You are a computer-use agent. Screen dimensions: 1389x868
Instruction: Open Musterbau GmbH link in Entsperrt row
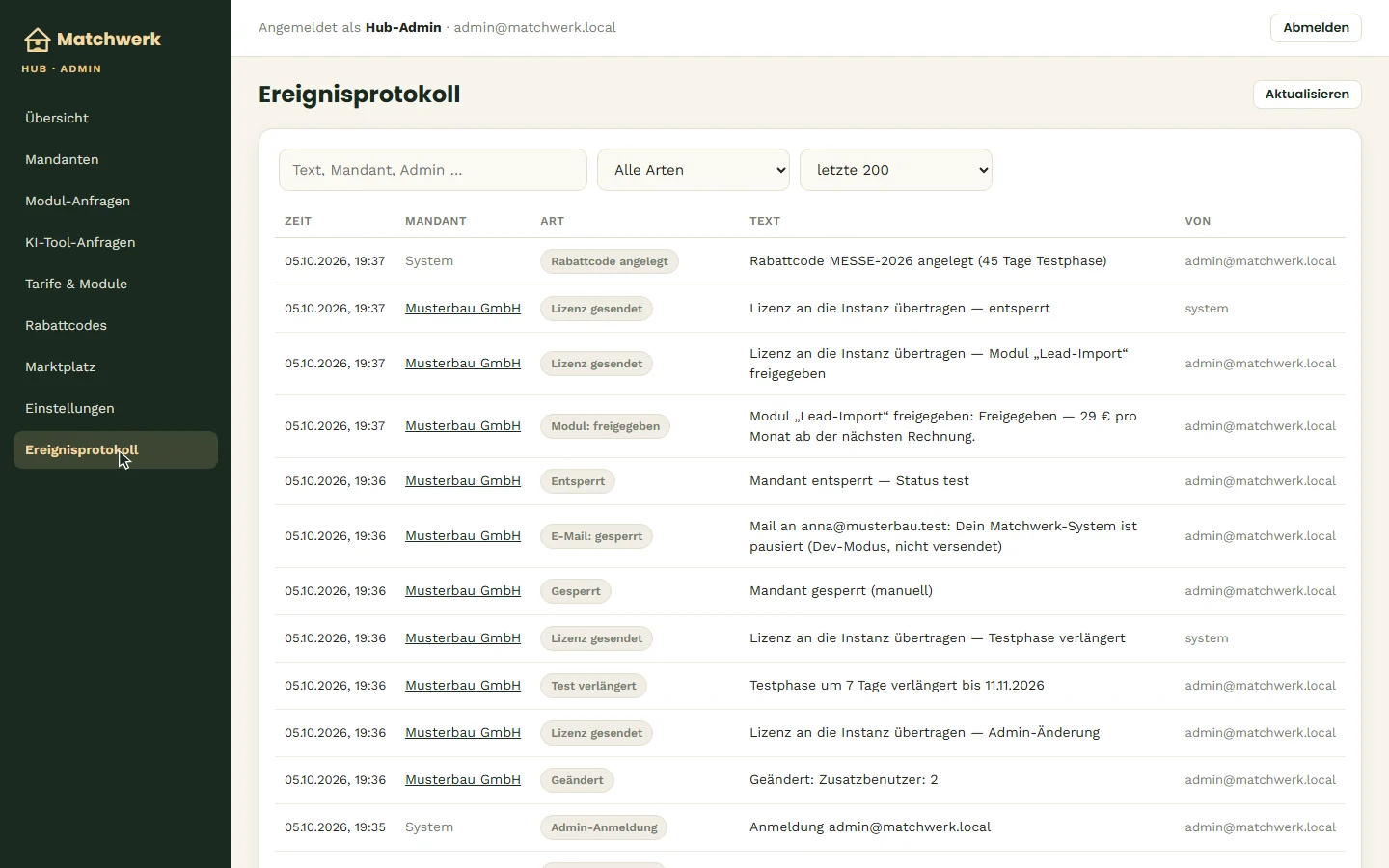[x=463, y=481]
